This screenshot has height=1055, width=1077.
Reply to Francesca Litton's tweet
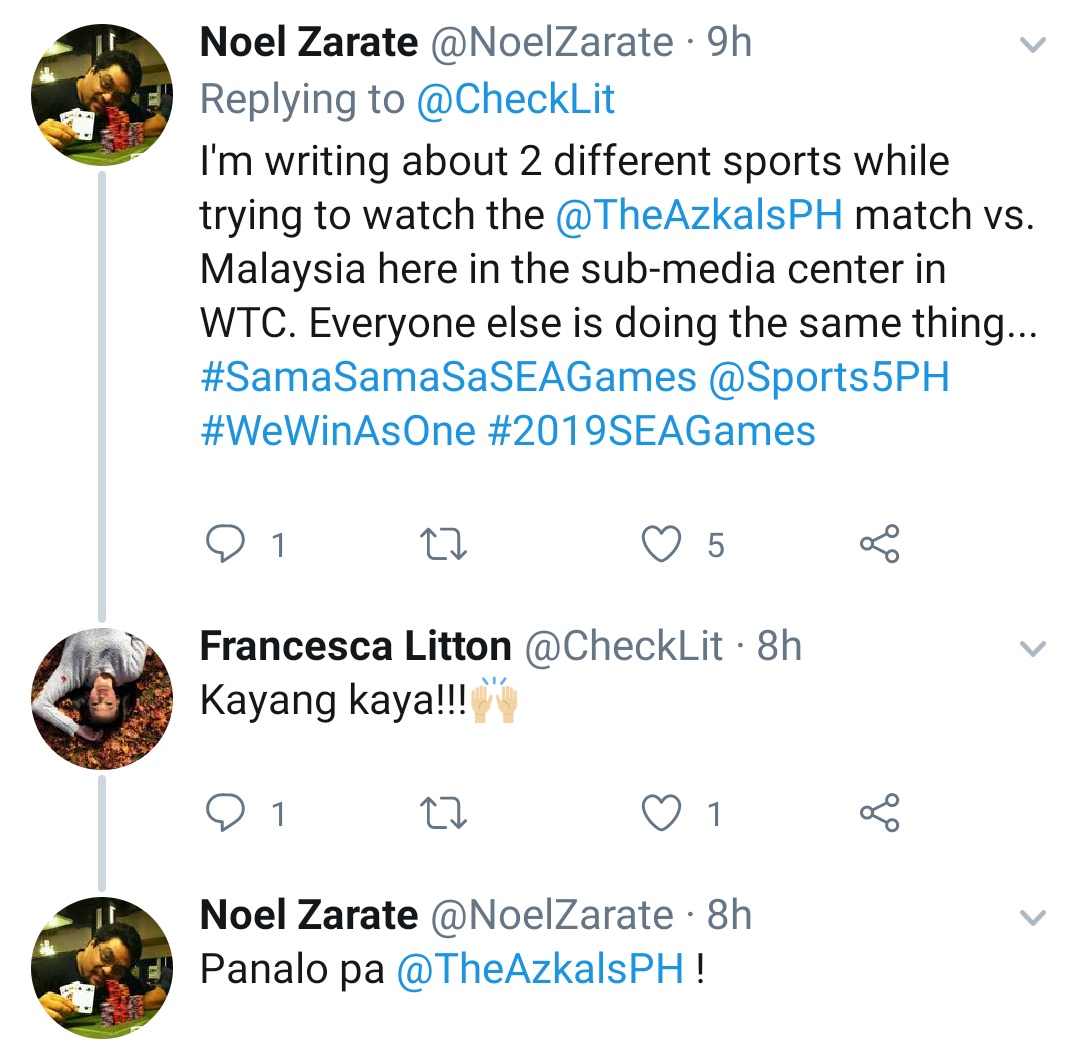[225, 814]
